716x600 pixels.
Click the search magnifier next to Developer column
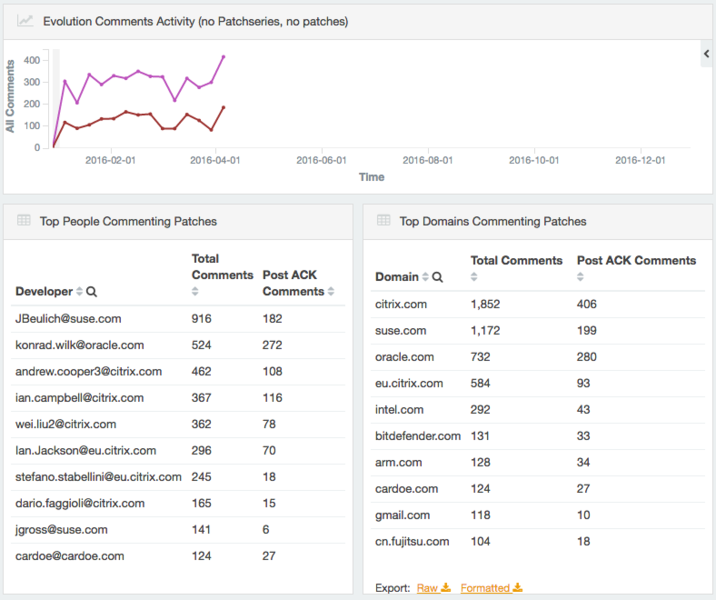(92, 292)
